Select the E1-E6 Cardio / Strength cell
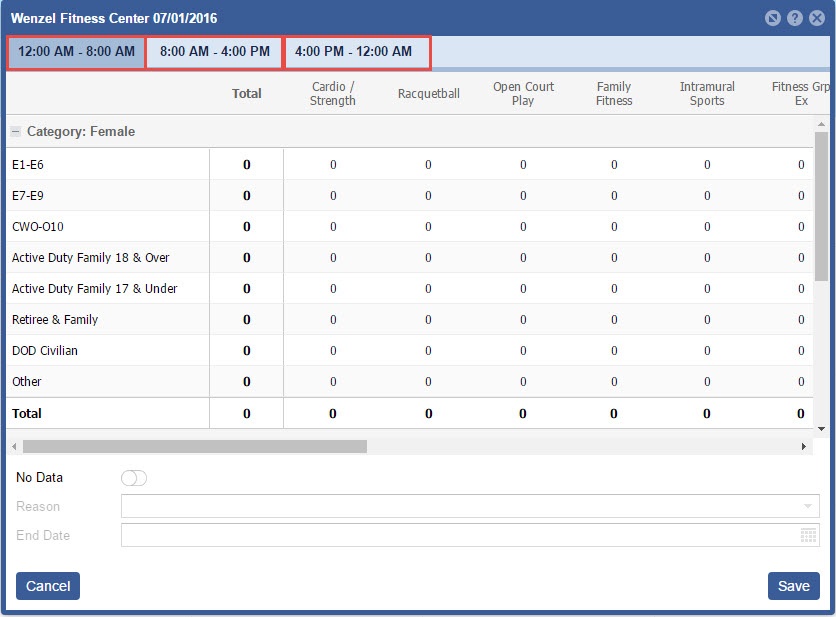 [x=333, y=165]
